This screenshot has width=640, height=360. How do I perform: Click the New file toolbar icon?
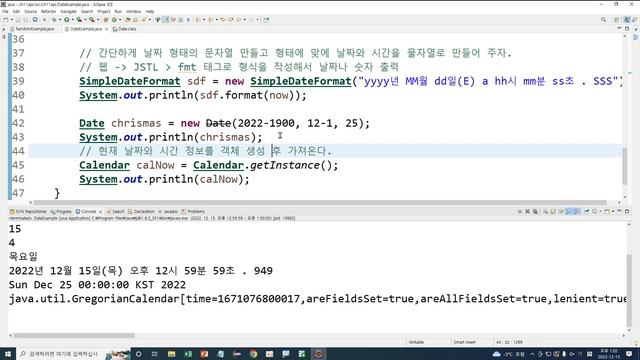5,20
